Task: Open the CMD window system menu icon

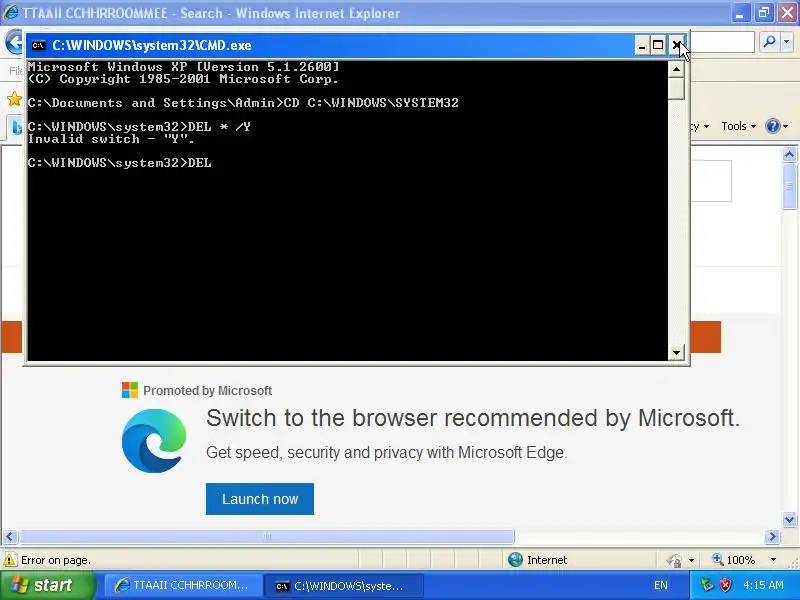Action: 38,45
